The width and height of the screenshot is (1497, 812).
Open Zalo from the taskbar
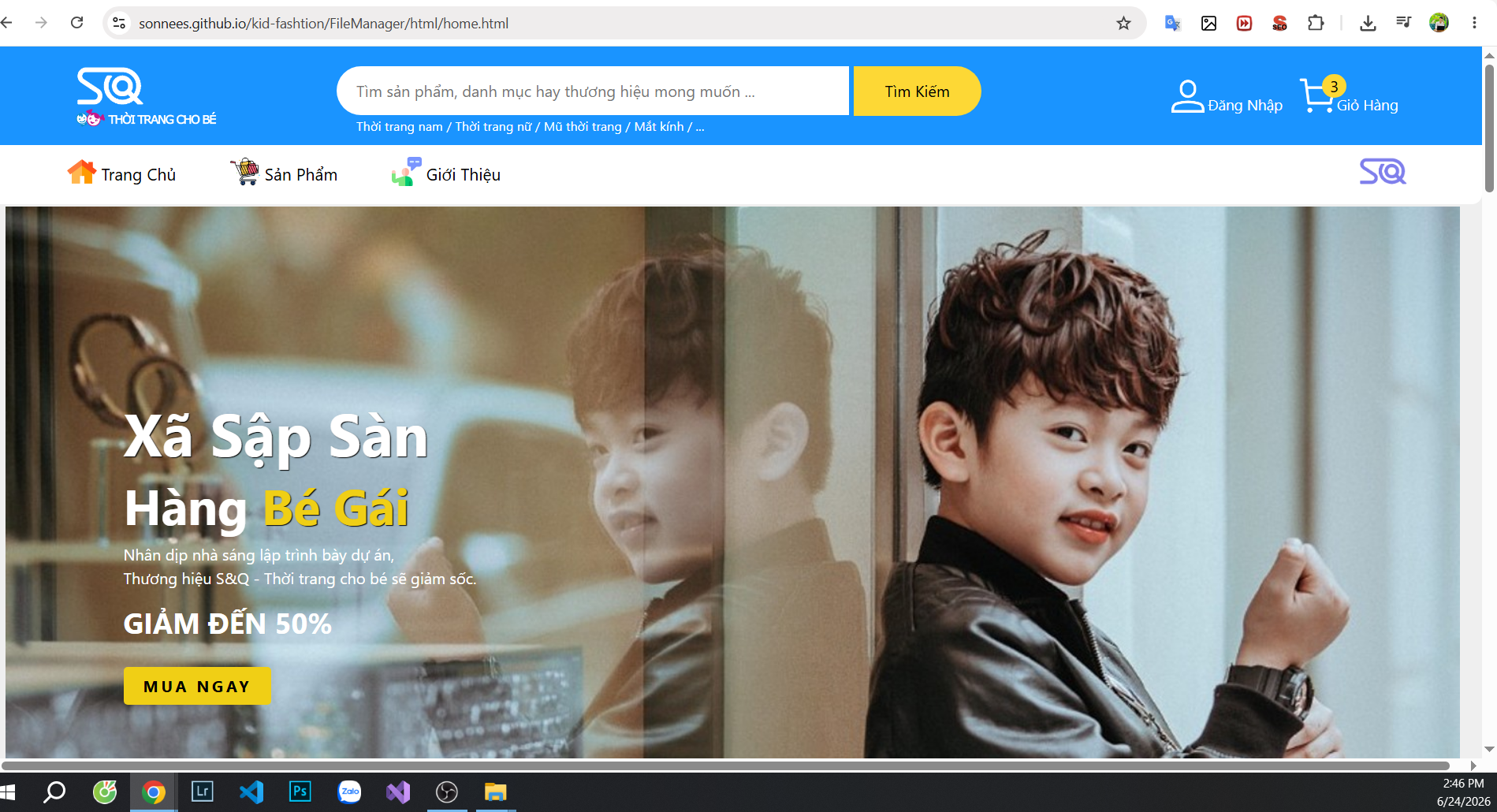(349, 792)
